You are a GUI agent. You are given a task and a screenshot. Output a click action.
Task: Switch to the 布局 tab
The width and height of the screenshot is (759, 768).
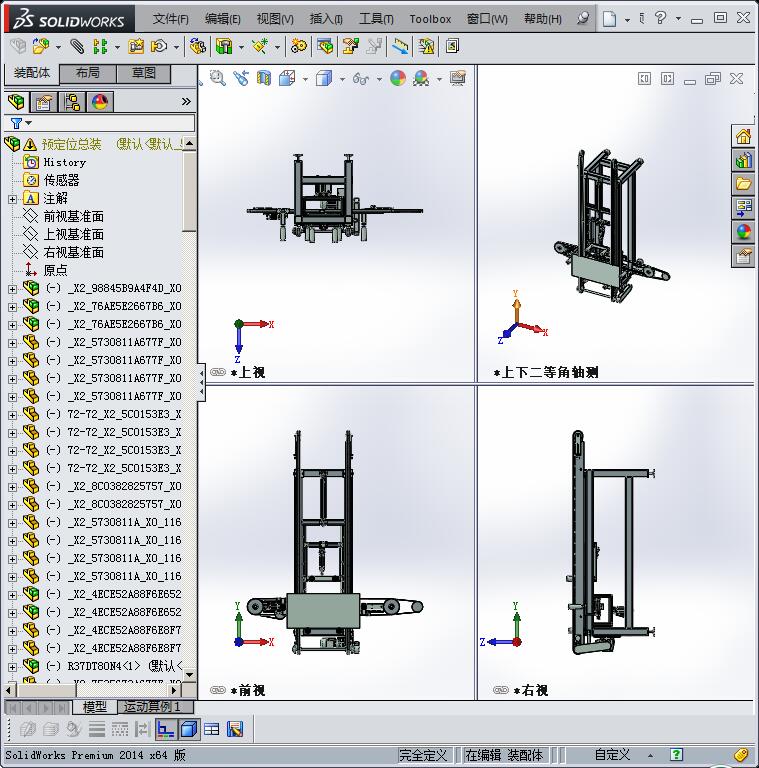point(88,73)
